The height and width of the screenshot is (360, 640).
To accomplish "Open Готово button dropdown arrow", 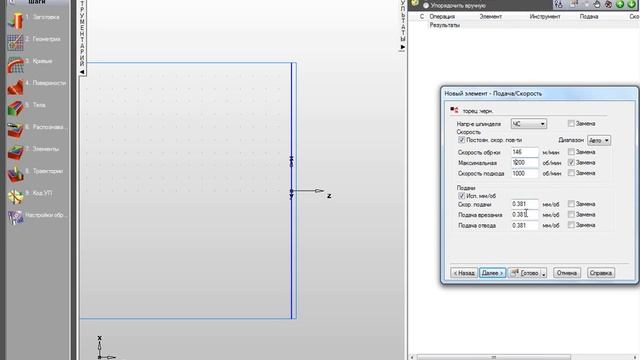I will coord(544,273).
